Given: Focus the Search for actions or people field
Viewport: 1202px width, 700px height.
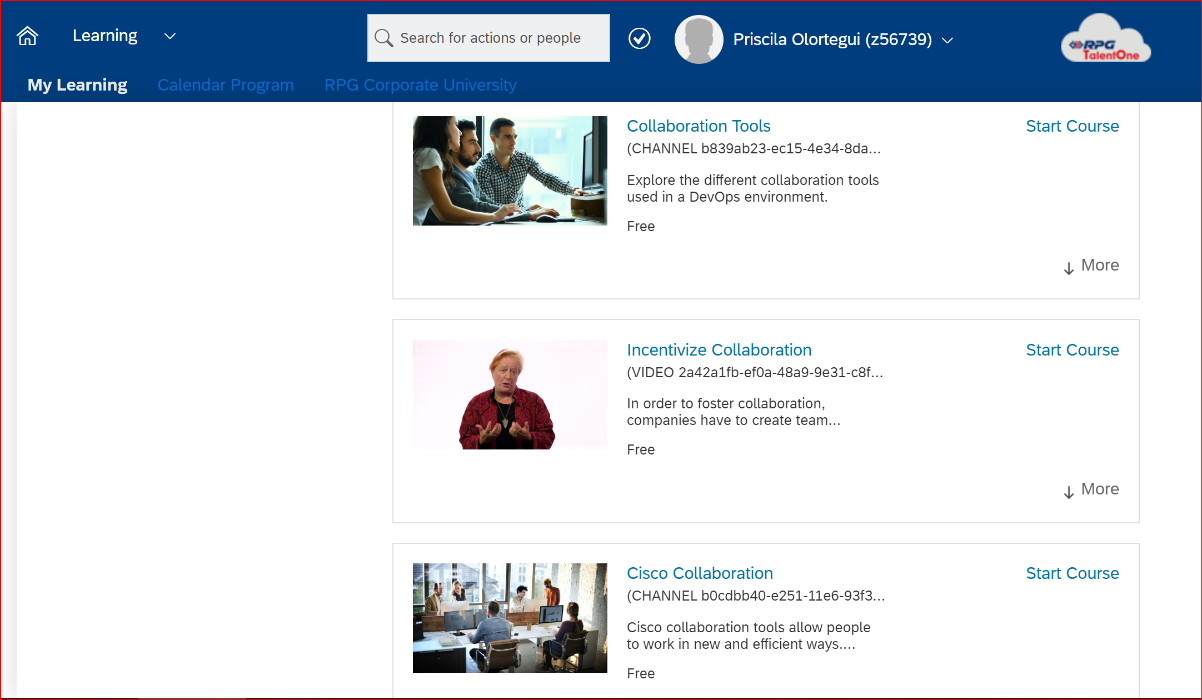Looking at the screenshot, I should coord(488,38).
